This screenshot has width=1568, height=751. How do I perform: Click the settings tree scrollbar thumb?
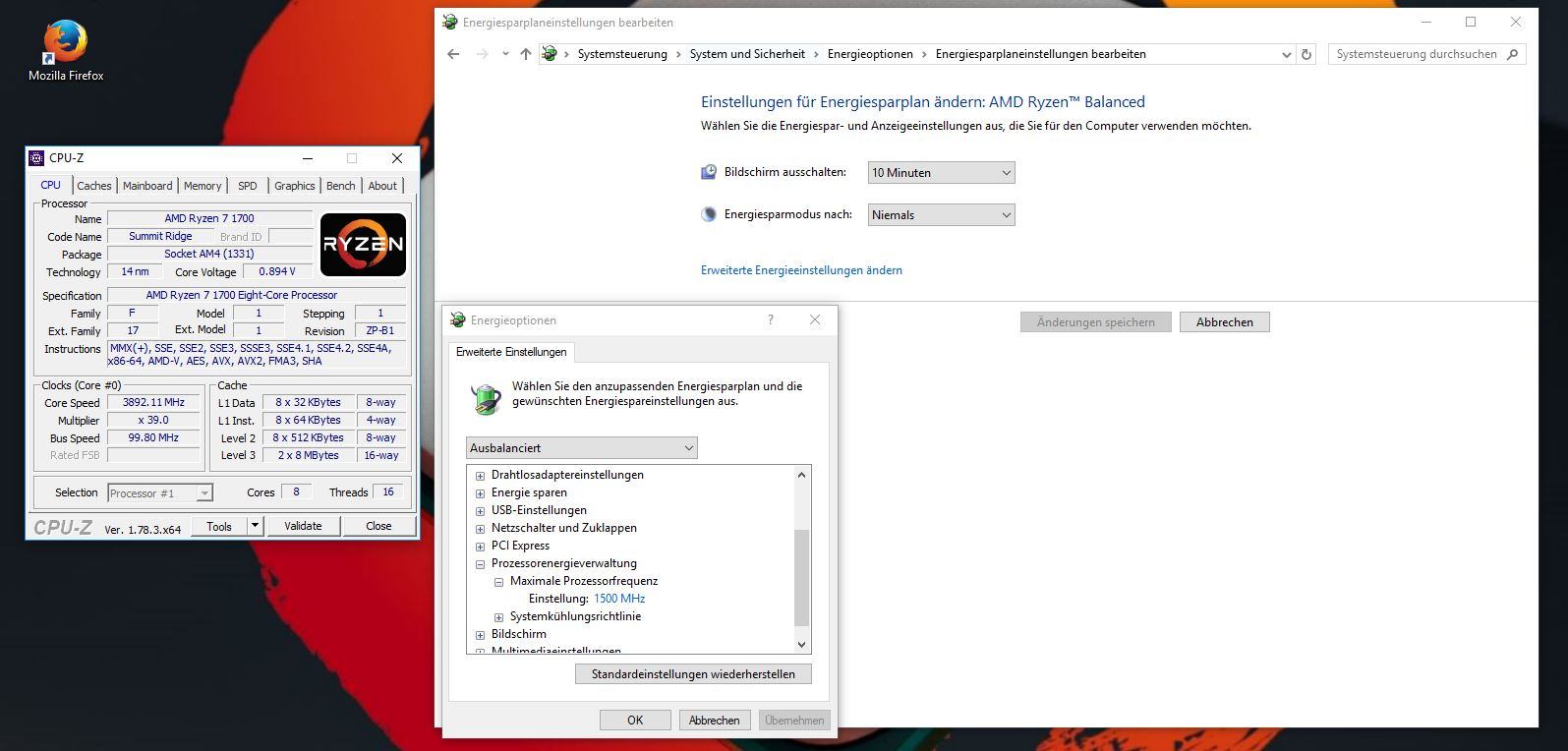[x=801, y=578]
